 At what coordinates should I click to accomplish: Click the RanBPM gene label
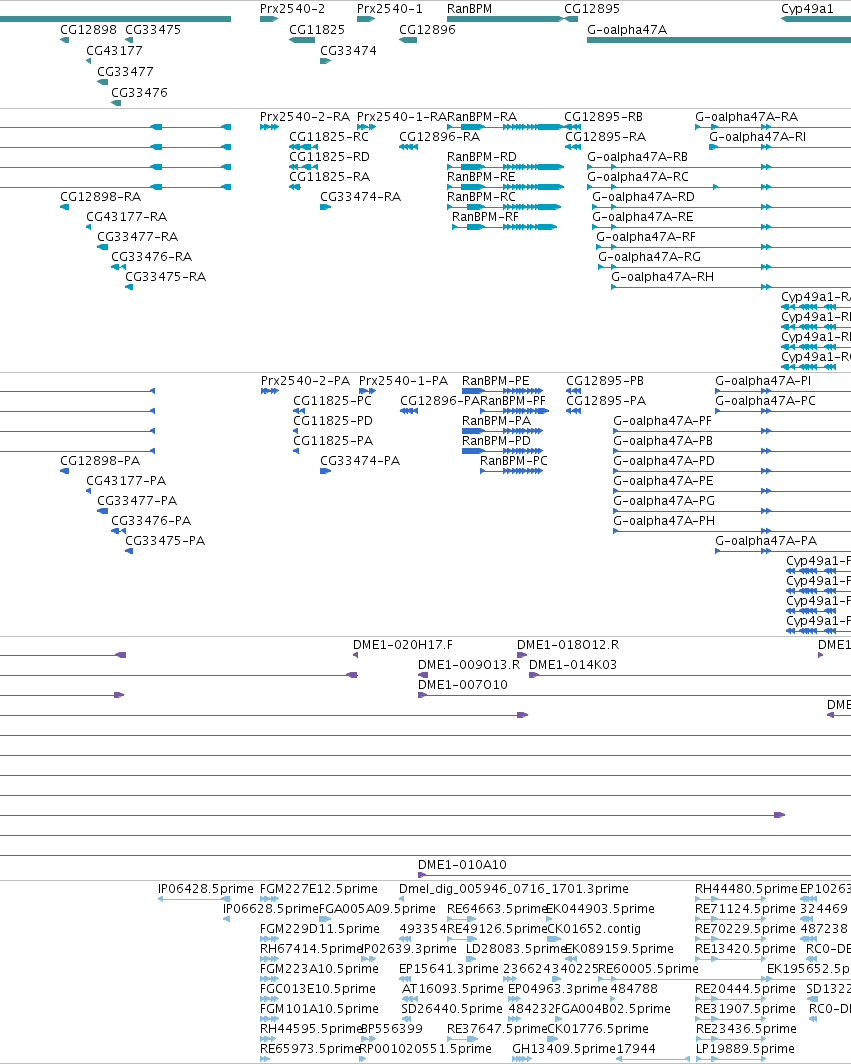(x=470, y=9)
